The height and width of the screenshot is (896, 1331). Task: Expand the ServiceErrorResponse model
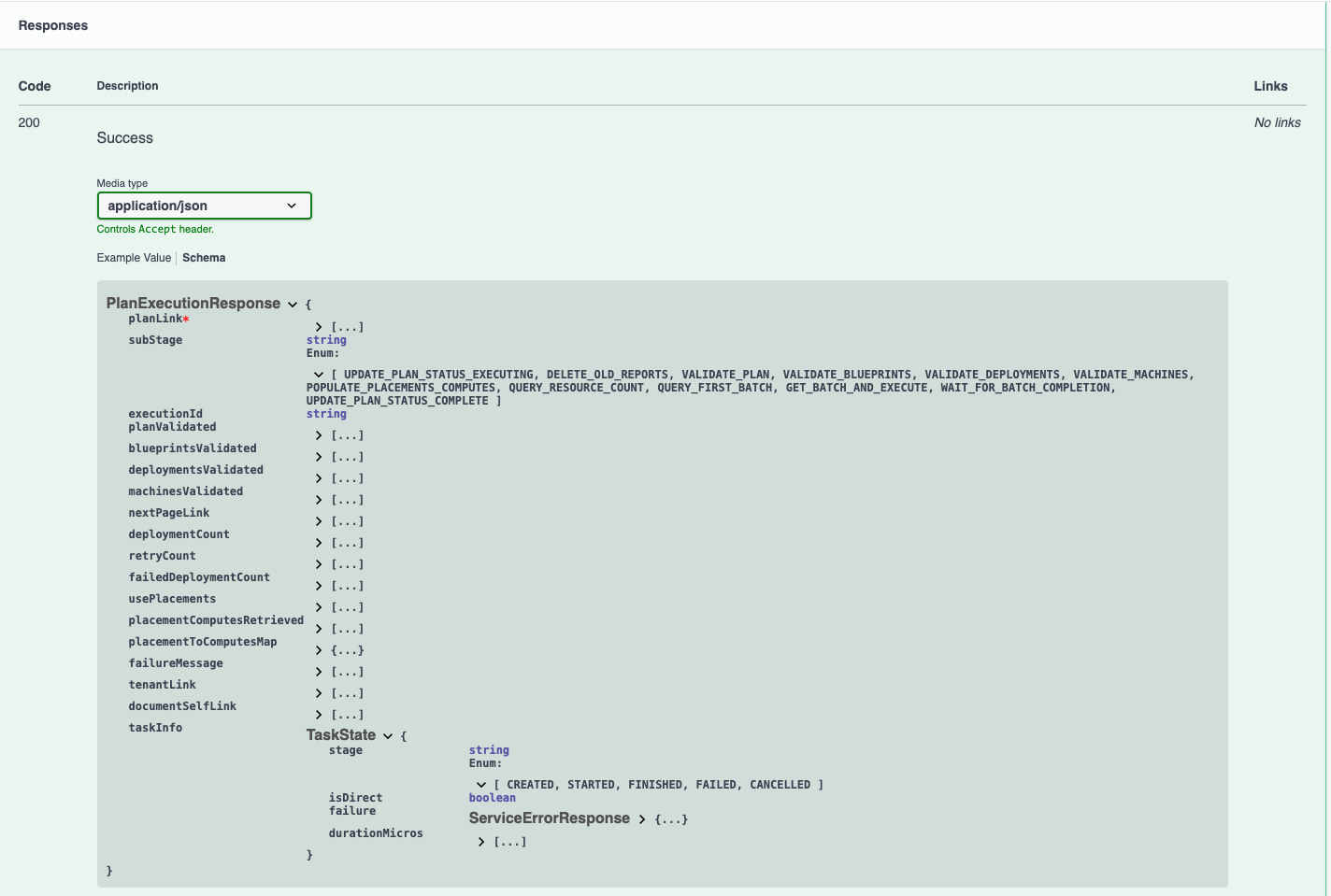(x=642, y=819)
